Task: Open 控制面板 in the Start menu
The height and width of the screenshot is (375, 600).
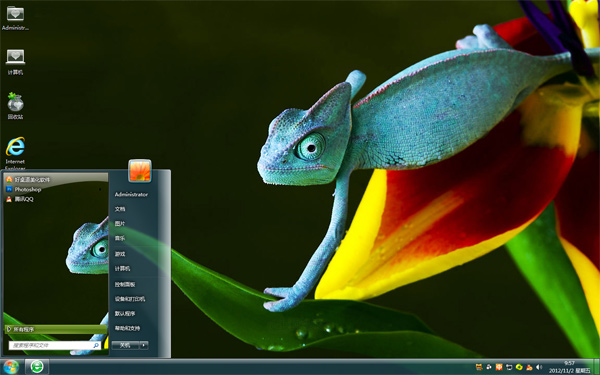Action: (125, 284)
